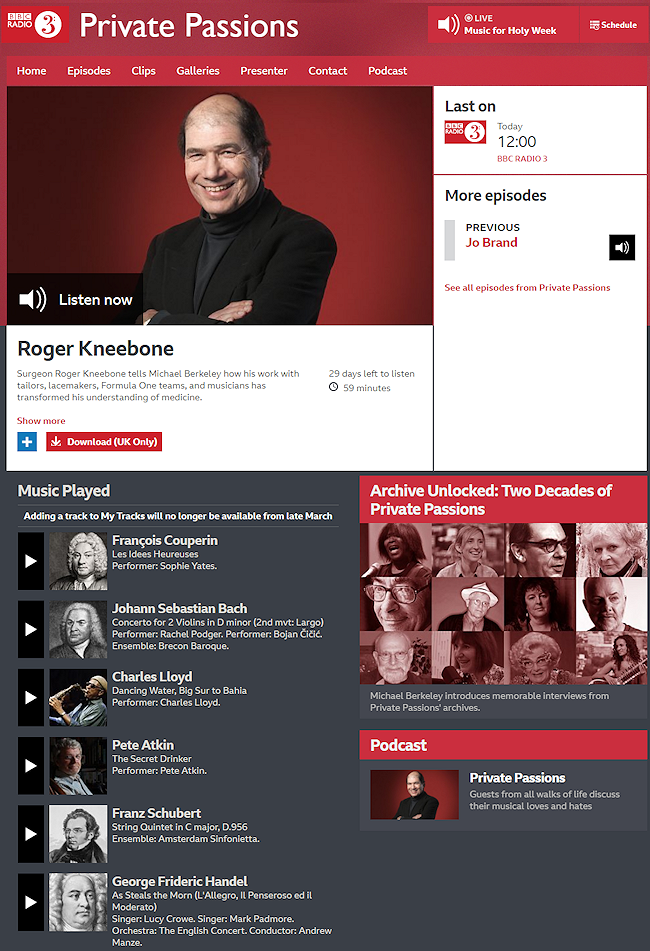Expand description with Show more
The image size is (650, 951).
41,420
